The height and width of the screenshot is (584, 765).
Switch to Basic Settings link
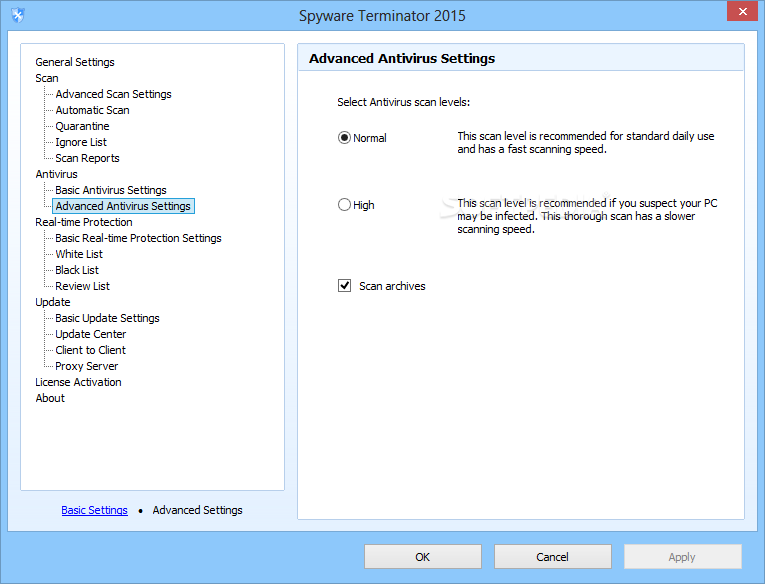click(x=95, y=510)
